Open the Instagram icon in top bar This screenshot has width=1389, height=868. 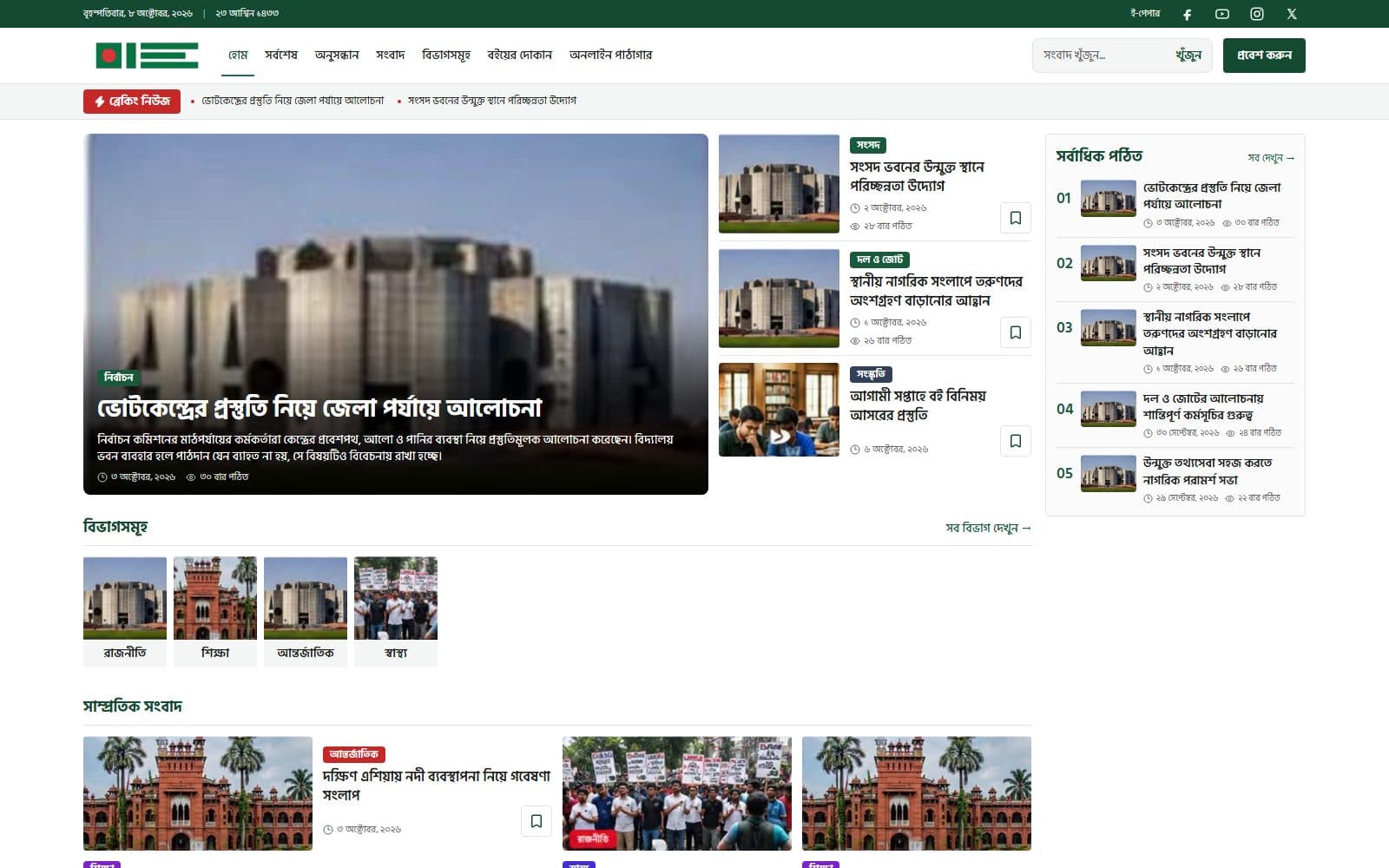[1256, 14]
